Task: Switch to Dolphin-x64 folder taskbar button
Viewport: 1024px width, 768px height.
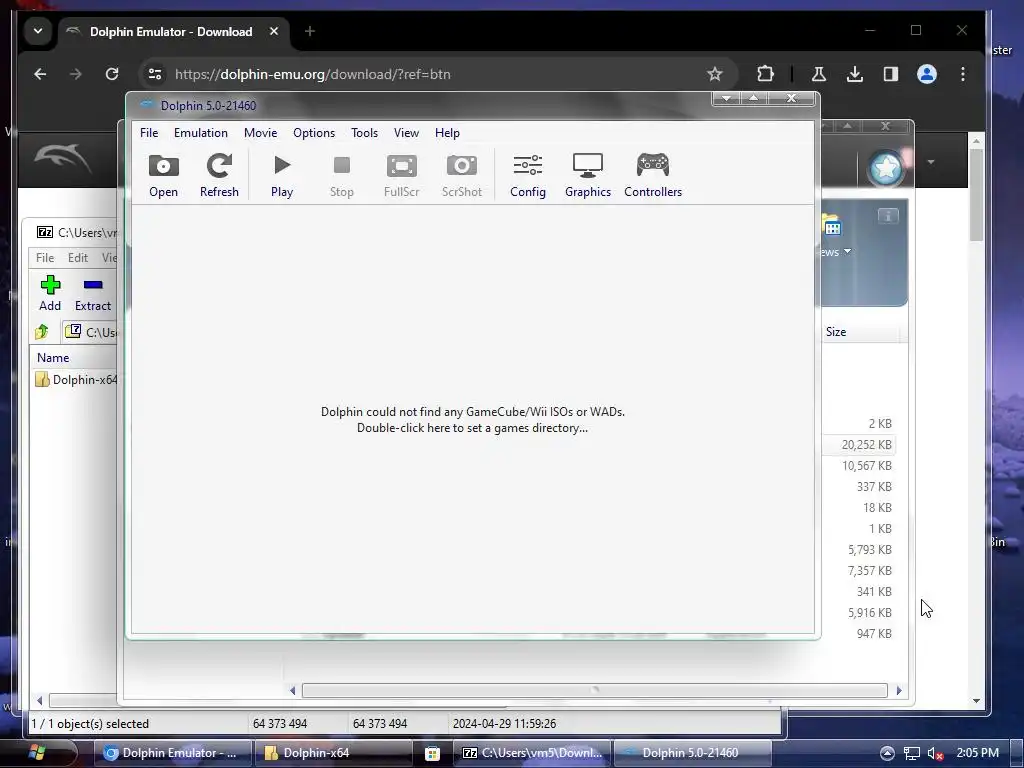Action: (332, 753)
